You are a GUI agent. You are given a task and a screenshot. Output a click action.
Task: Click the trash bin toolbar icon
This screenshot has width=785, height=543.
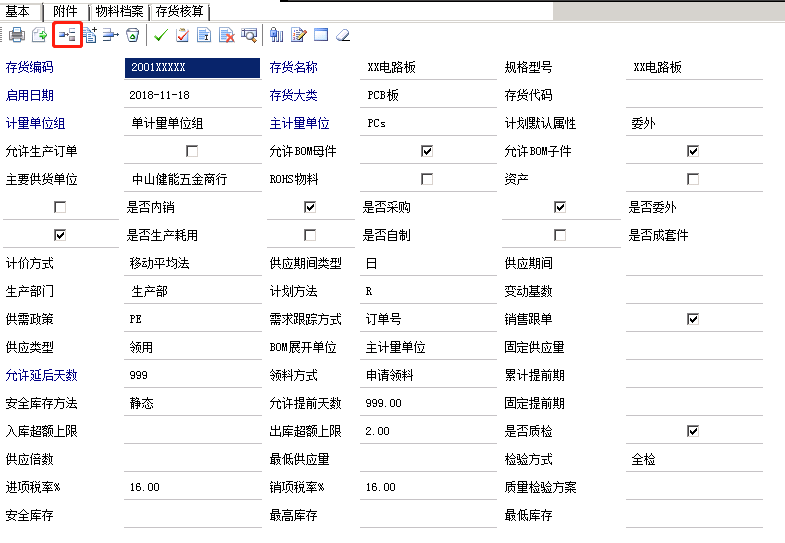[133, 35]
